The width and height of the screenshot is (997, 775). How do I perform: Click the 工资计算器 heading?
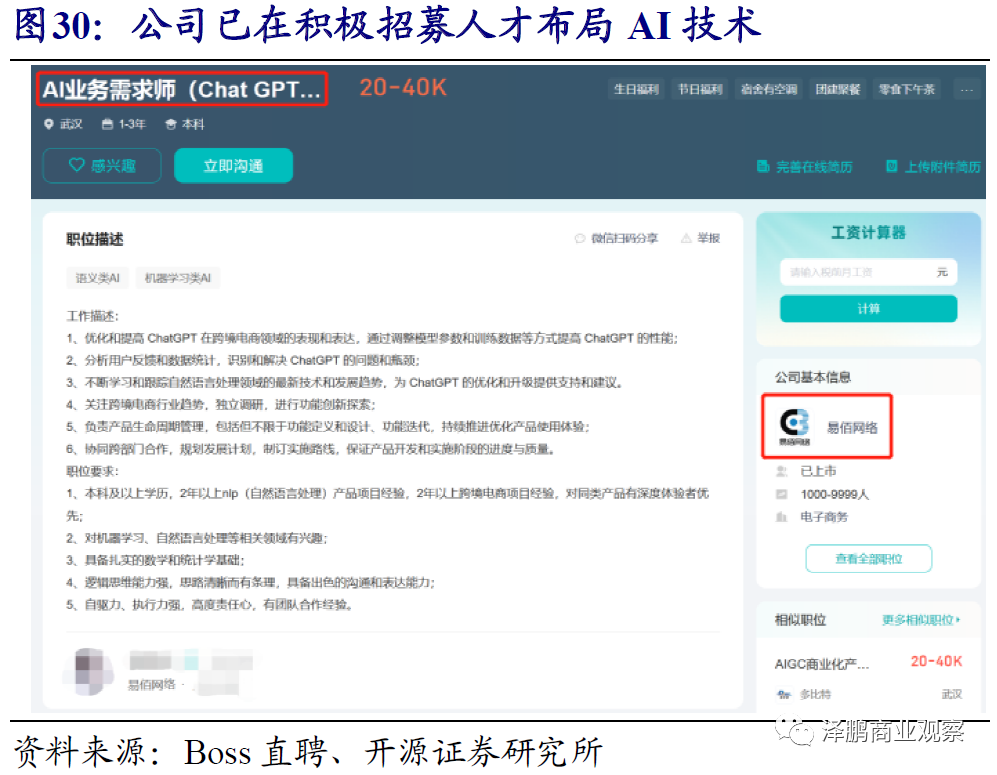(x=869, y=233)
